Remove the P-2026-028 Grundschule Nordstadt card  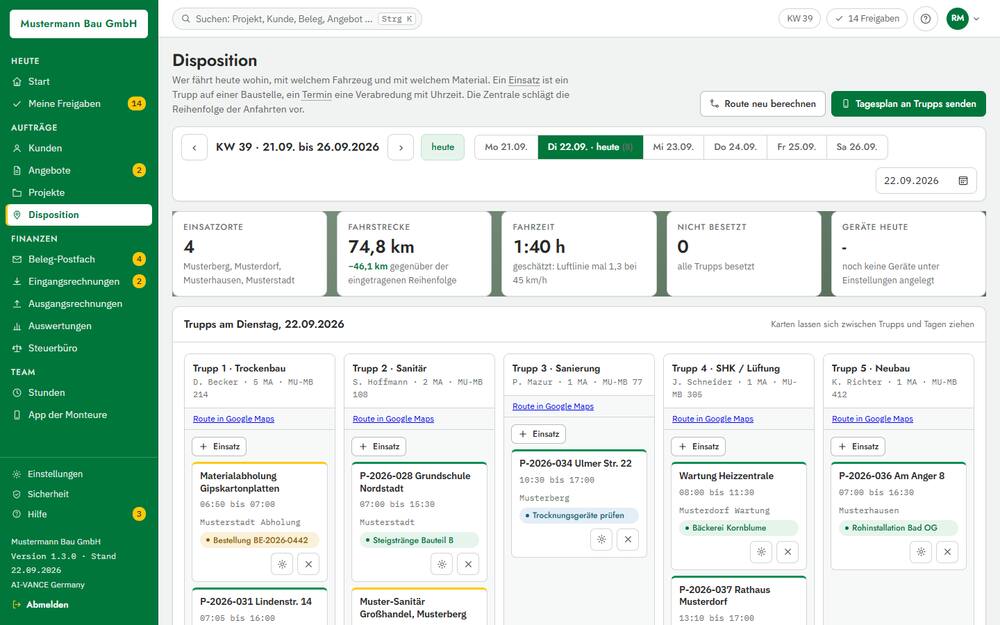pyautogui.click(x=468, y=564)
